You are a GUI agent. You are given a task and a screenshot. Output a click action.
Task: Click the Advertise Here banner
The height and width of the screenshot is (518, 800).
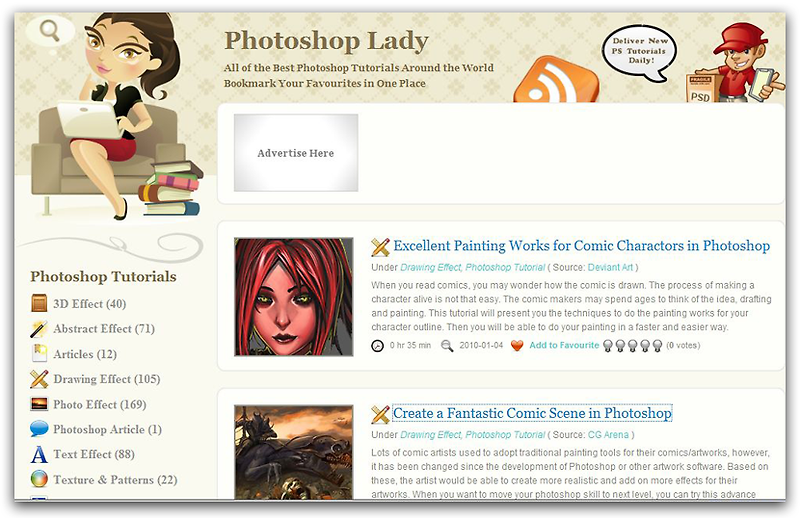pos(296,153)
